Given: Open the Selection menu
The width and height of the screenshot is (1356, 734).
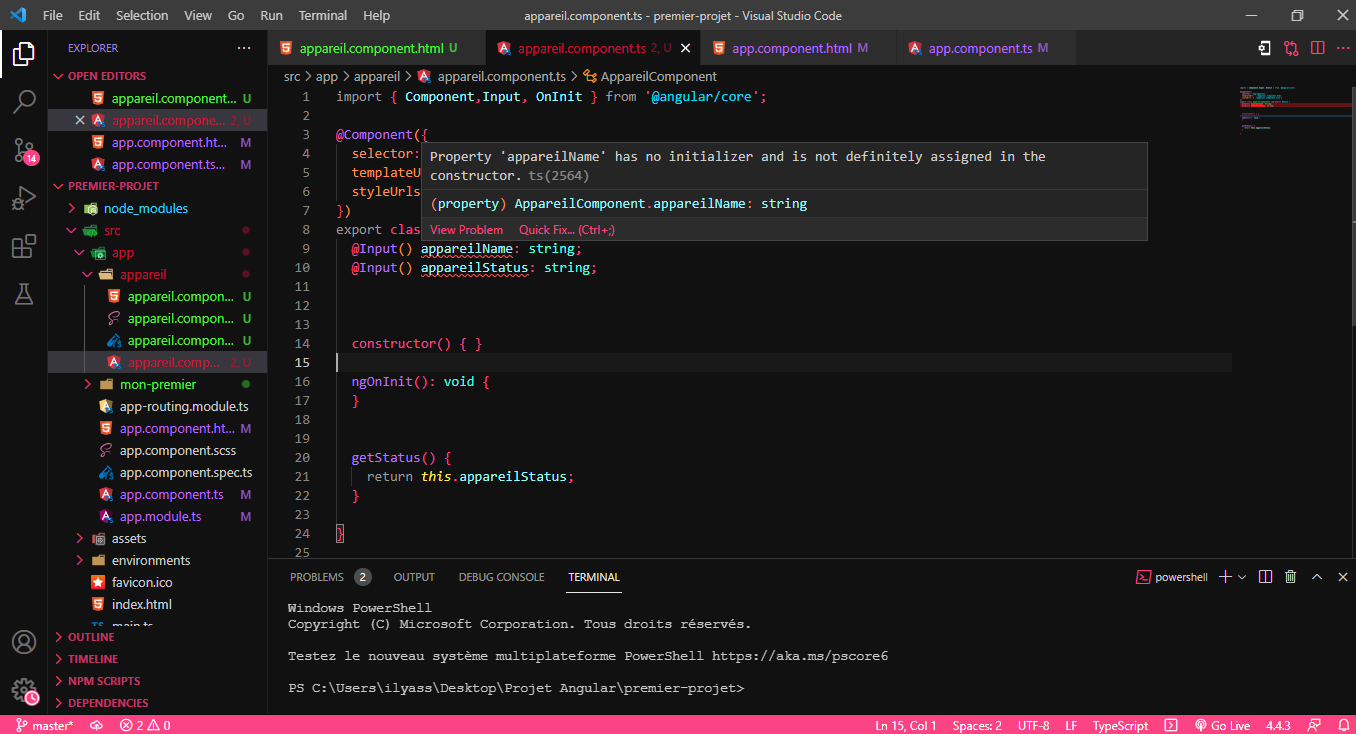Looking at the screenshot, I should pos(142,16).
